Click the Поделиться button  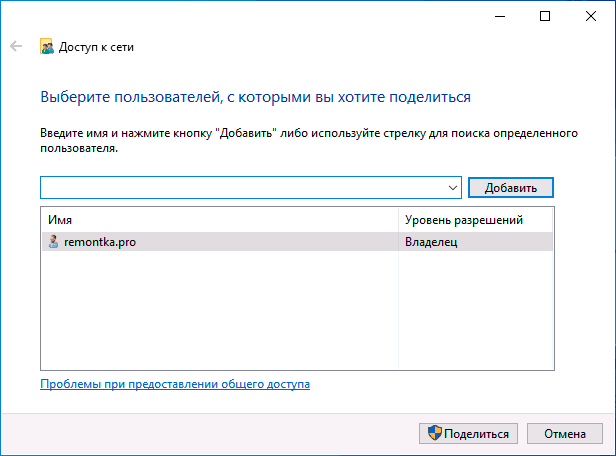tap(468, 434)
